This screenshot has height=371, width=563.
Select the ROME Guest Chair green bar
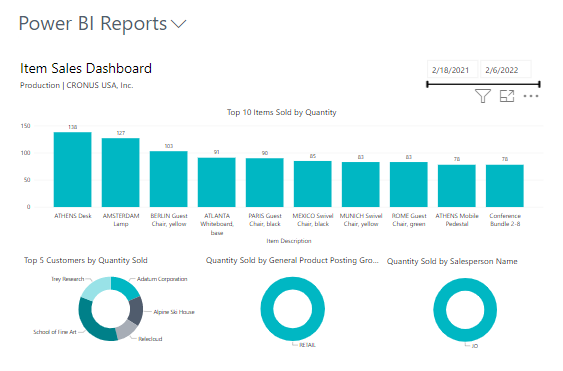(409, 184)
